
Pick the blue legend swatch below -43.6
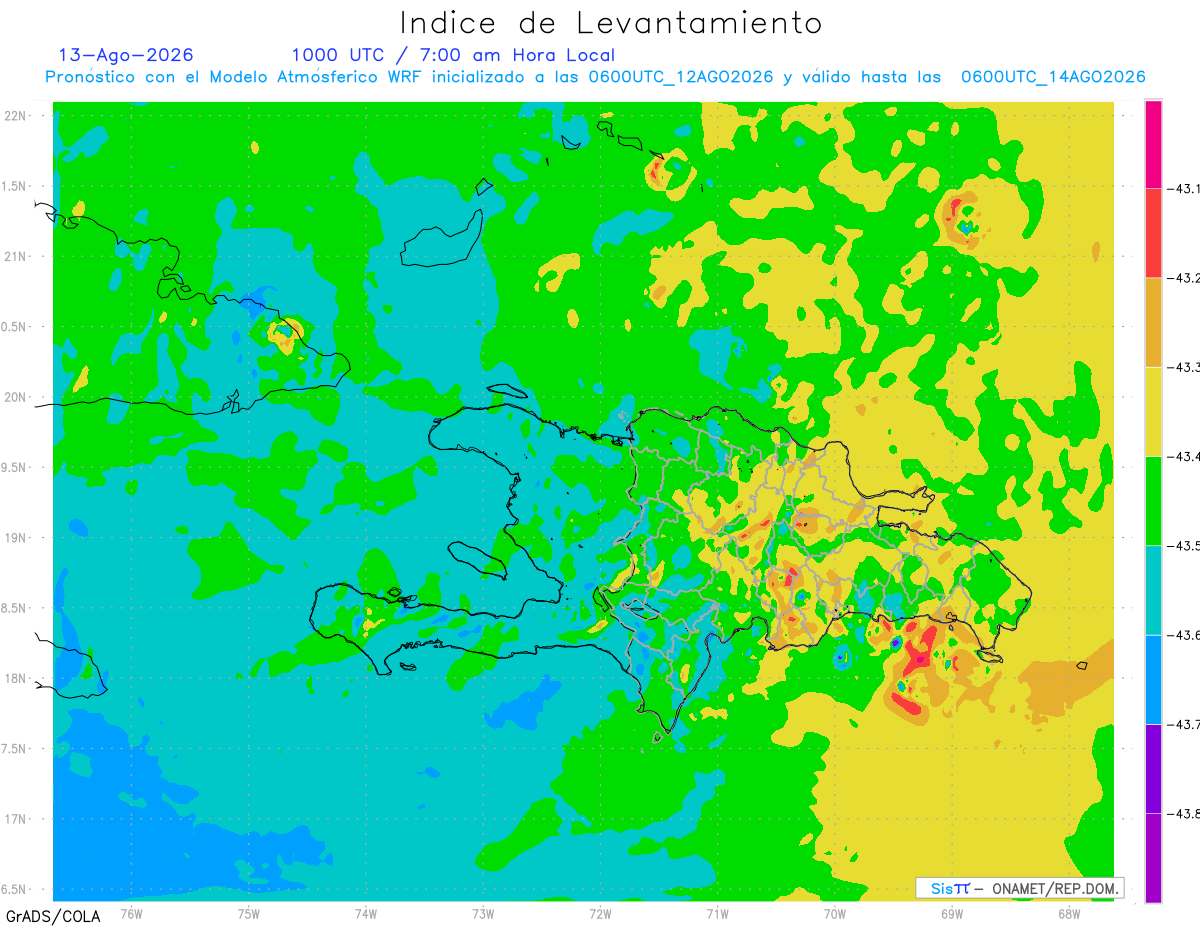point(1153,679)
